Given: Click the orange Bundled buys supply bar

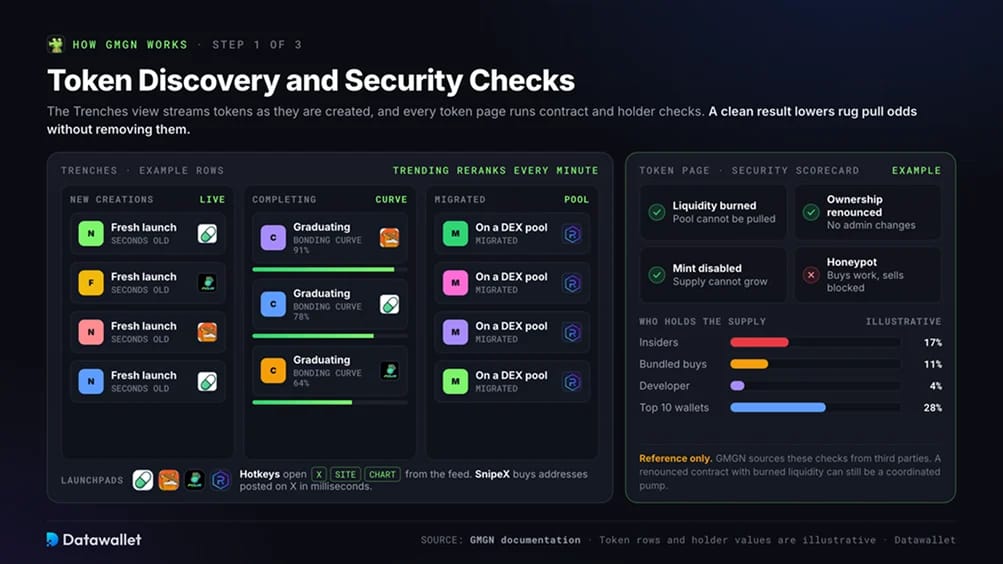Looking at the screenshot, I should (x=749, y=364).
